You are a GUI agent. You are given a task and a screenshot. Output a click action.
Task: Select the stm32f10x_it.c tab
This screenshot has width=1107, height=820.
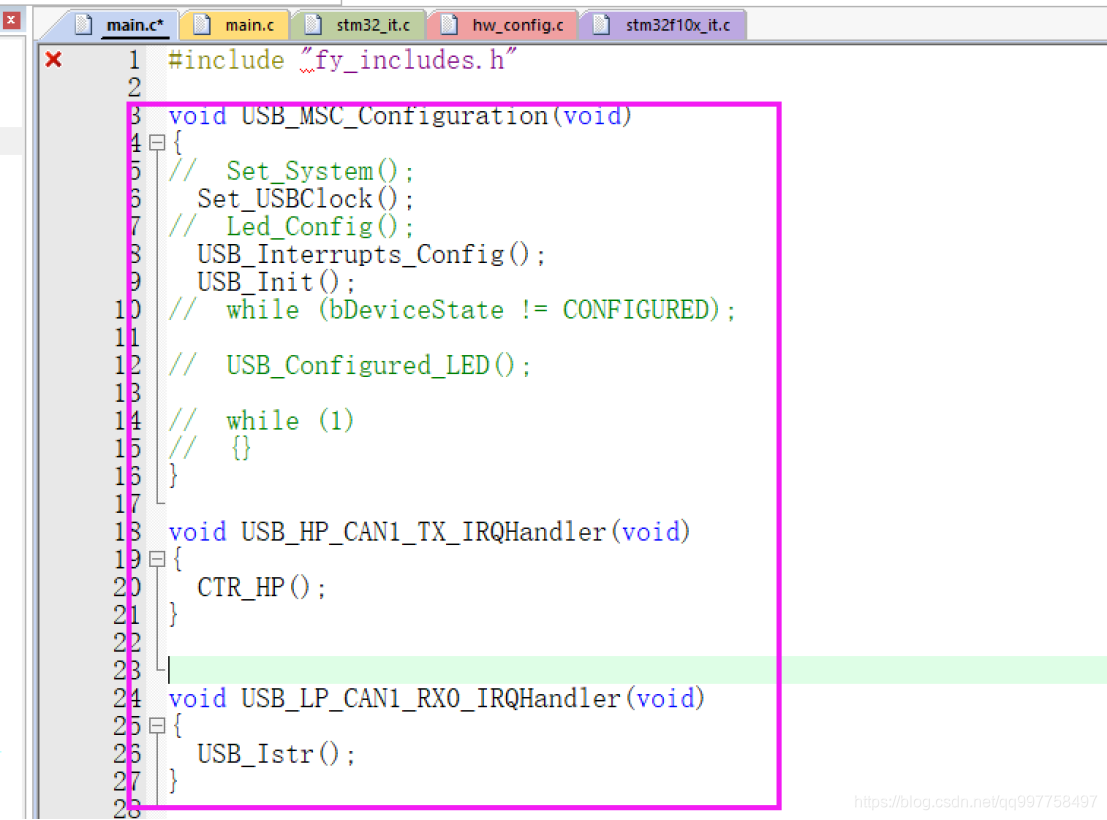tap(664, 25)
